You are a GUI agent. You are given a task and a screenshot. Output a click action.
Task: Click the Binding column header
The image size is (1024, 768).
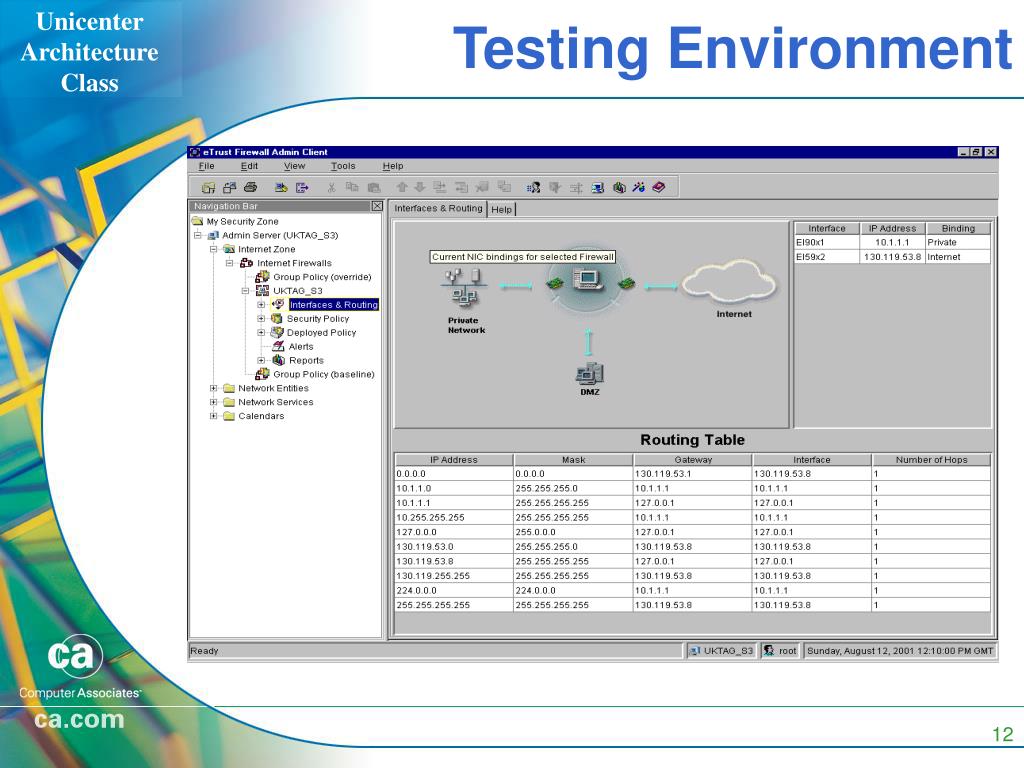tap(958, 229)
